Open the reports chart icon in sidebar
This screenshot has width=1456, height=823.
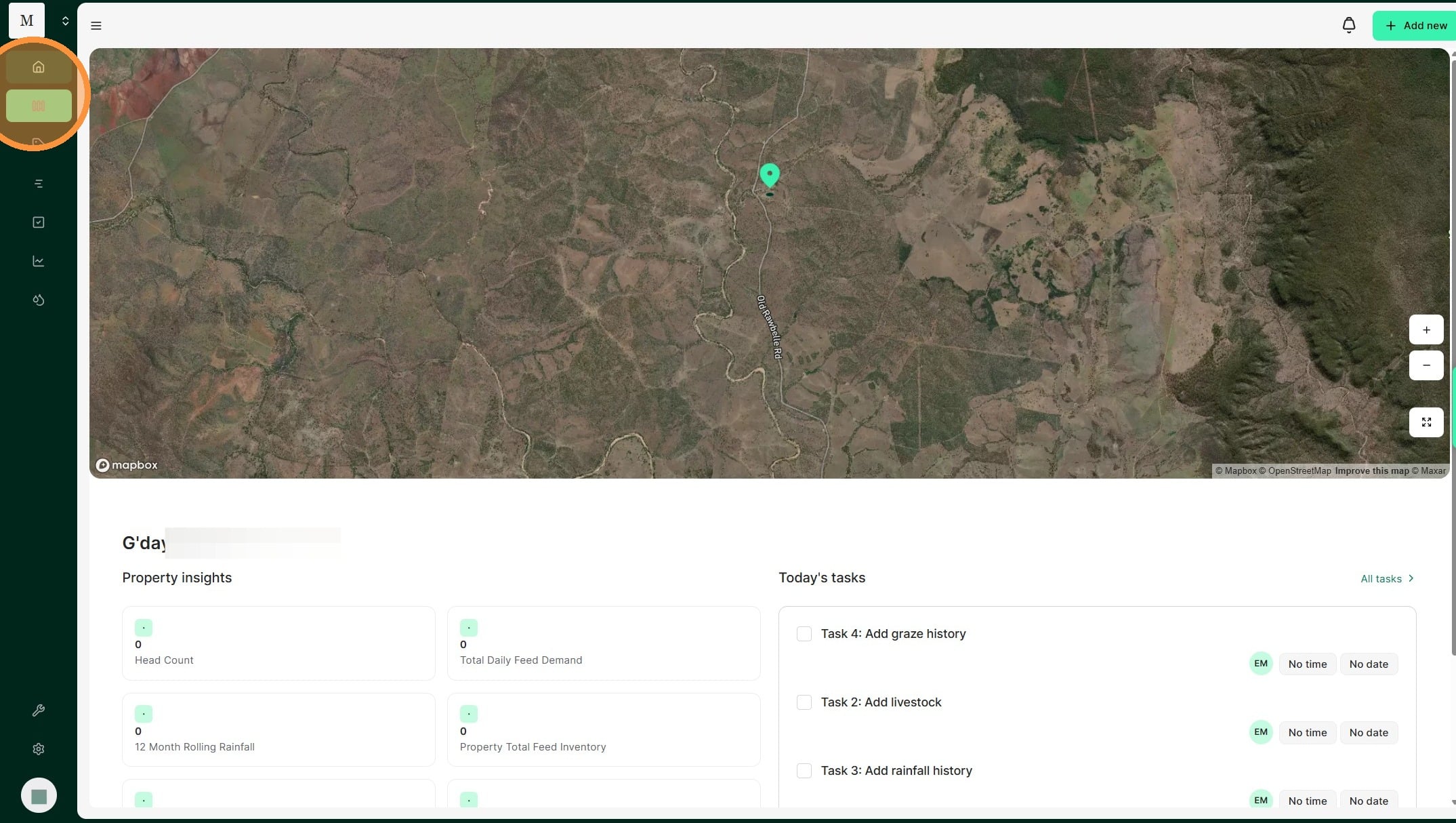click(x=39, y=261)
